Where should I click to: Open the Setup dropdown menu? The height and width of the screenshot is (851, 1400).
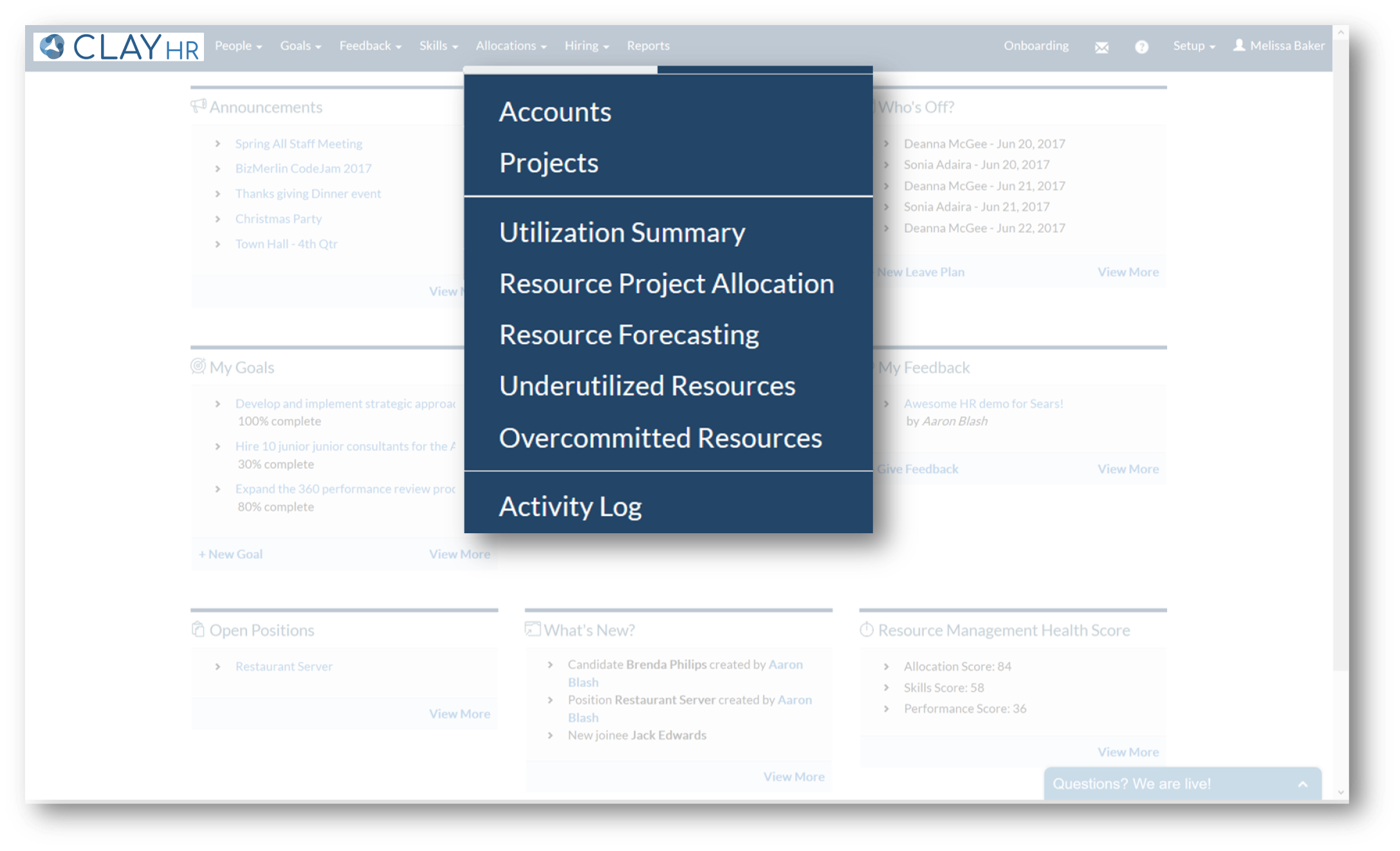point(1193,46)
